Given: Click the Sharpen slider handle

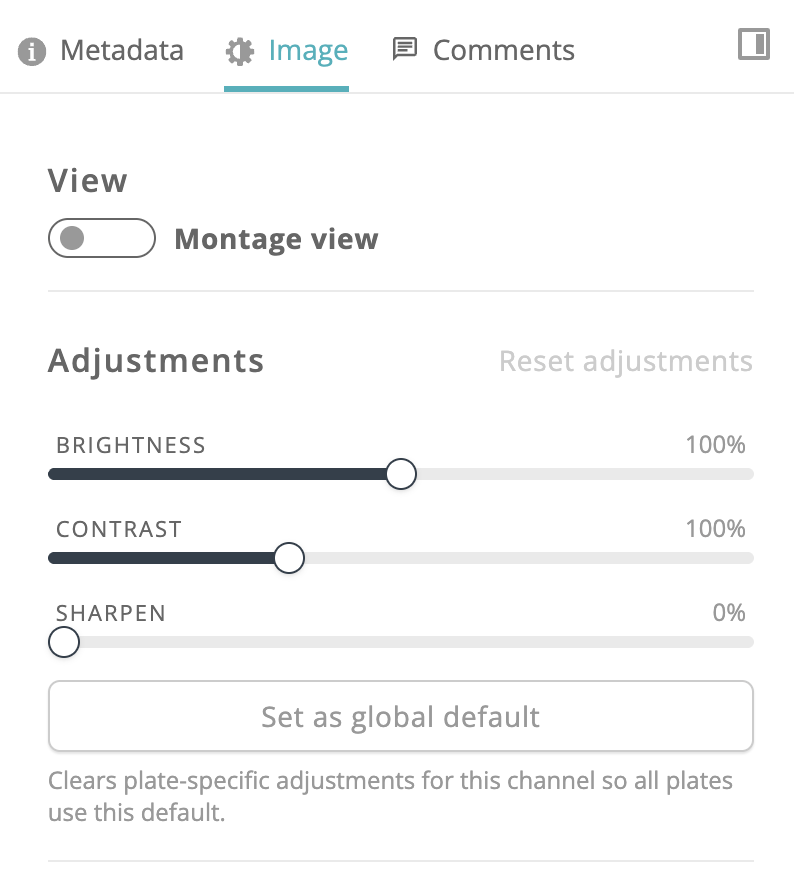Looking at the screenshot, I should coord(64,642).
